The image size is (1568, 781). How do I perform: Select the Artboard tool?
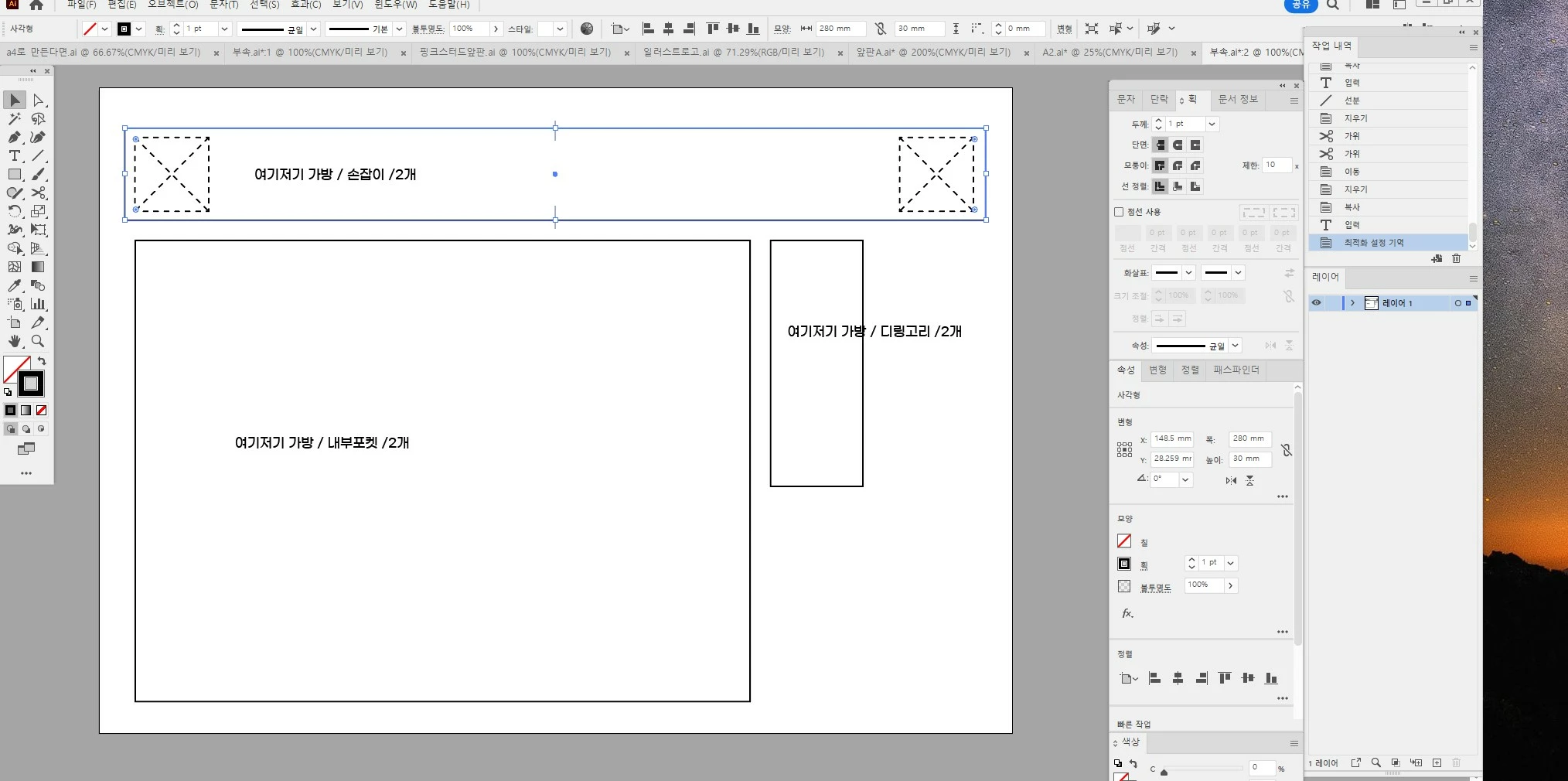(x=15, y=323)
